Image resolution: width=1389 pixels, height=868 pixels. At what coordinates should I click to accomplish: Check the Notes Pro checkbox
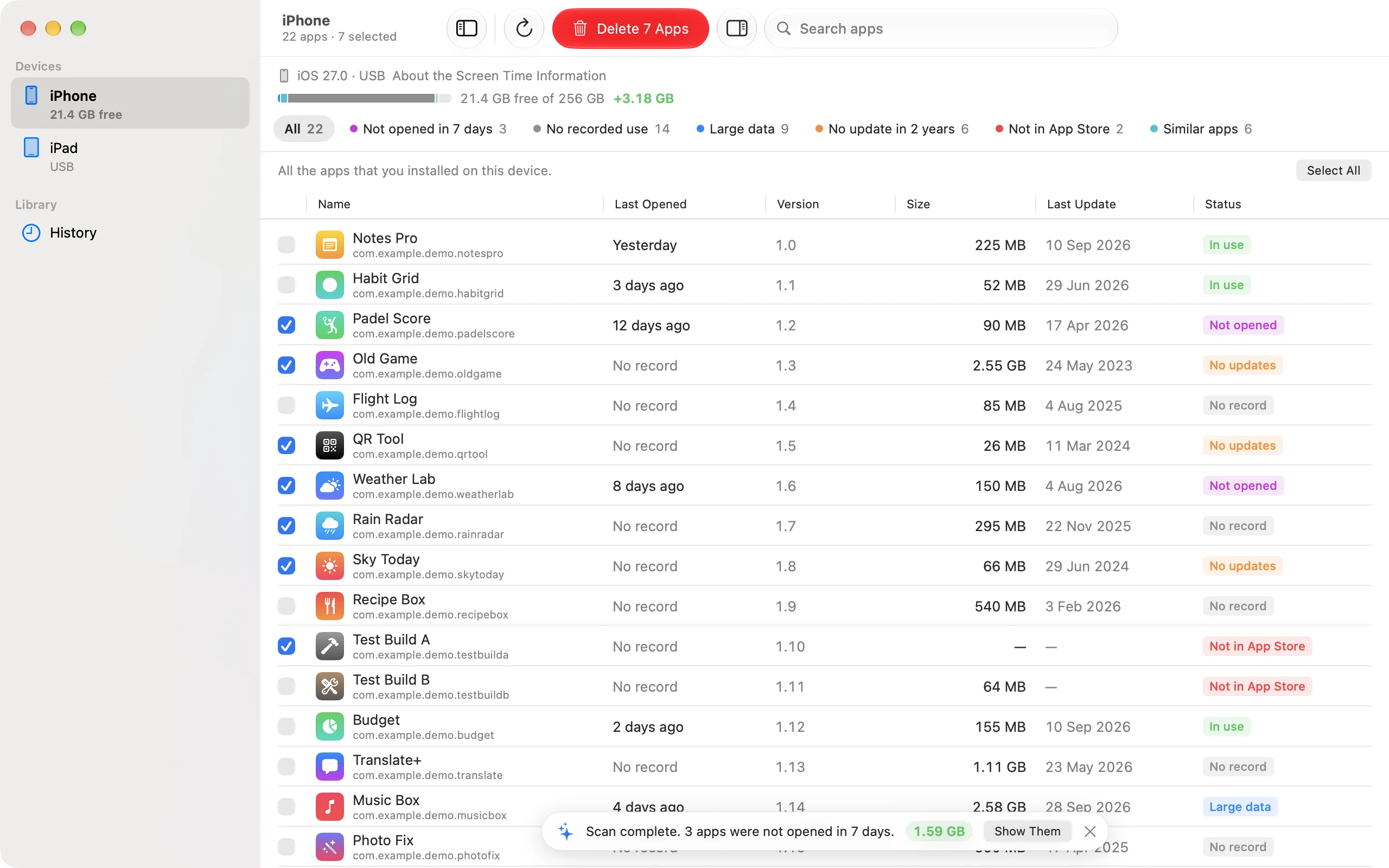[286, 245]
